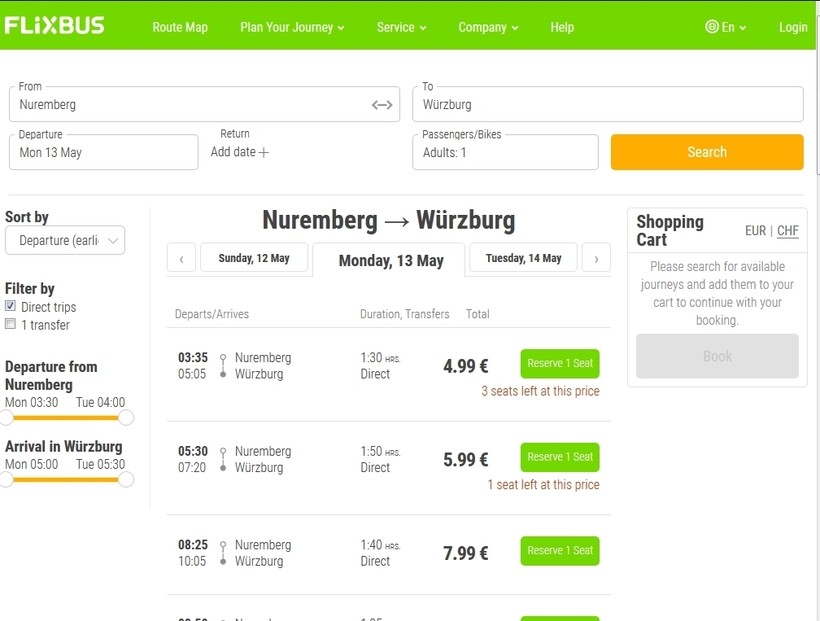Open the Sort by dropdown
Screen dimensions: 820x621
65,241
